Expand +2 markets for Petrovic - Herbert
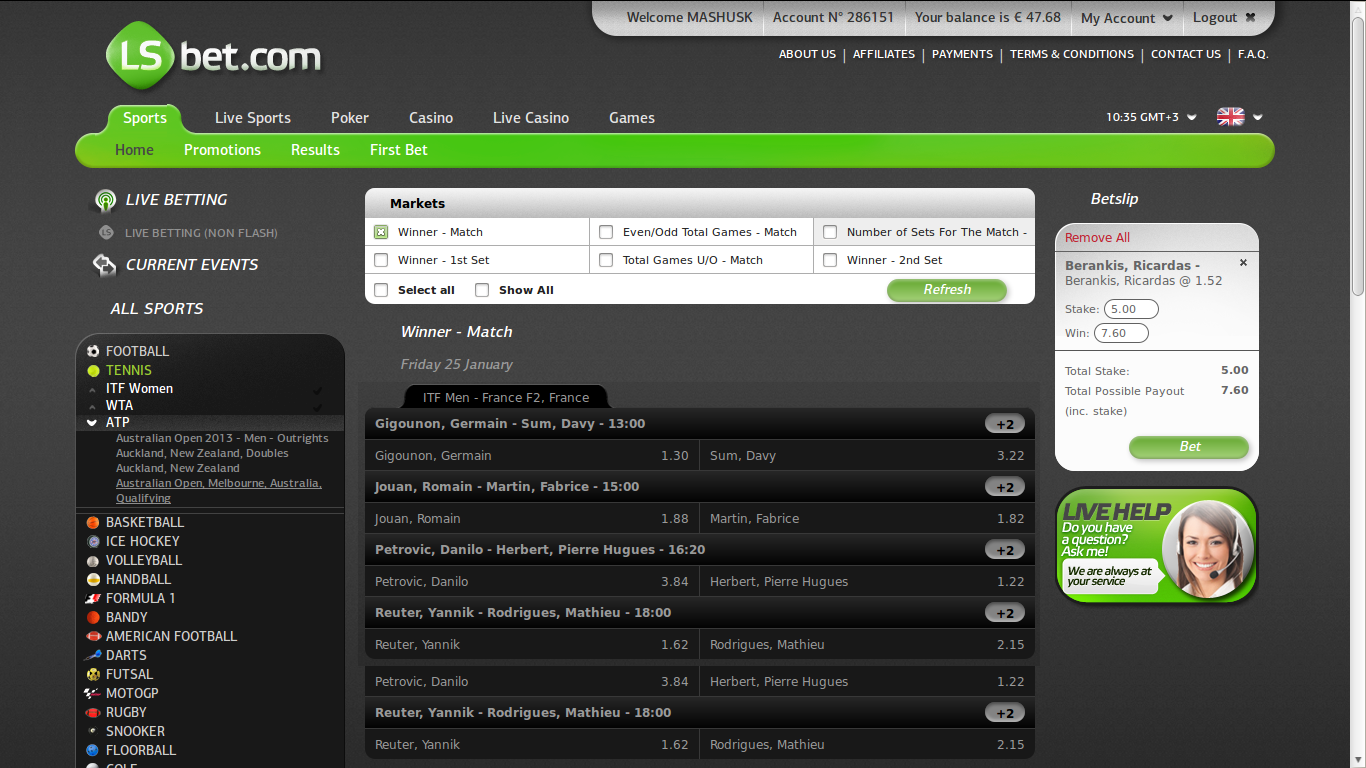 coord(1005,550)
